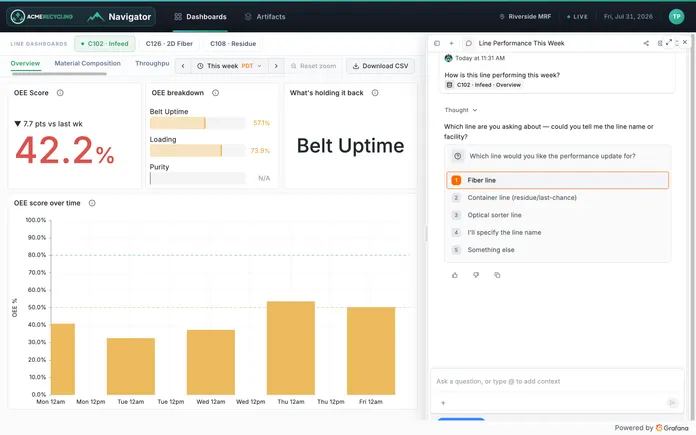Screen dimensions: 696x435
Task: Click the 42.2% OEE score value
Action: click(65, 150)
